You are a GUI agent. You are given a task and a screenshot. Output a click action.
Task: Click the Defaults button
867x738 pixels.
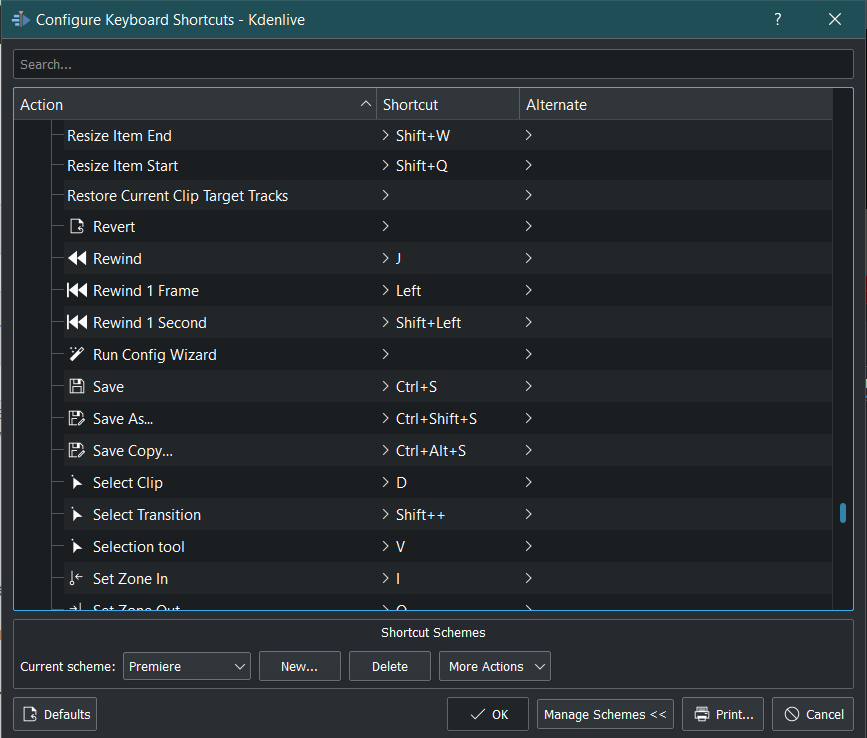(55, 714)
